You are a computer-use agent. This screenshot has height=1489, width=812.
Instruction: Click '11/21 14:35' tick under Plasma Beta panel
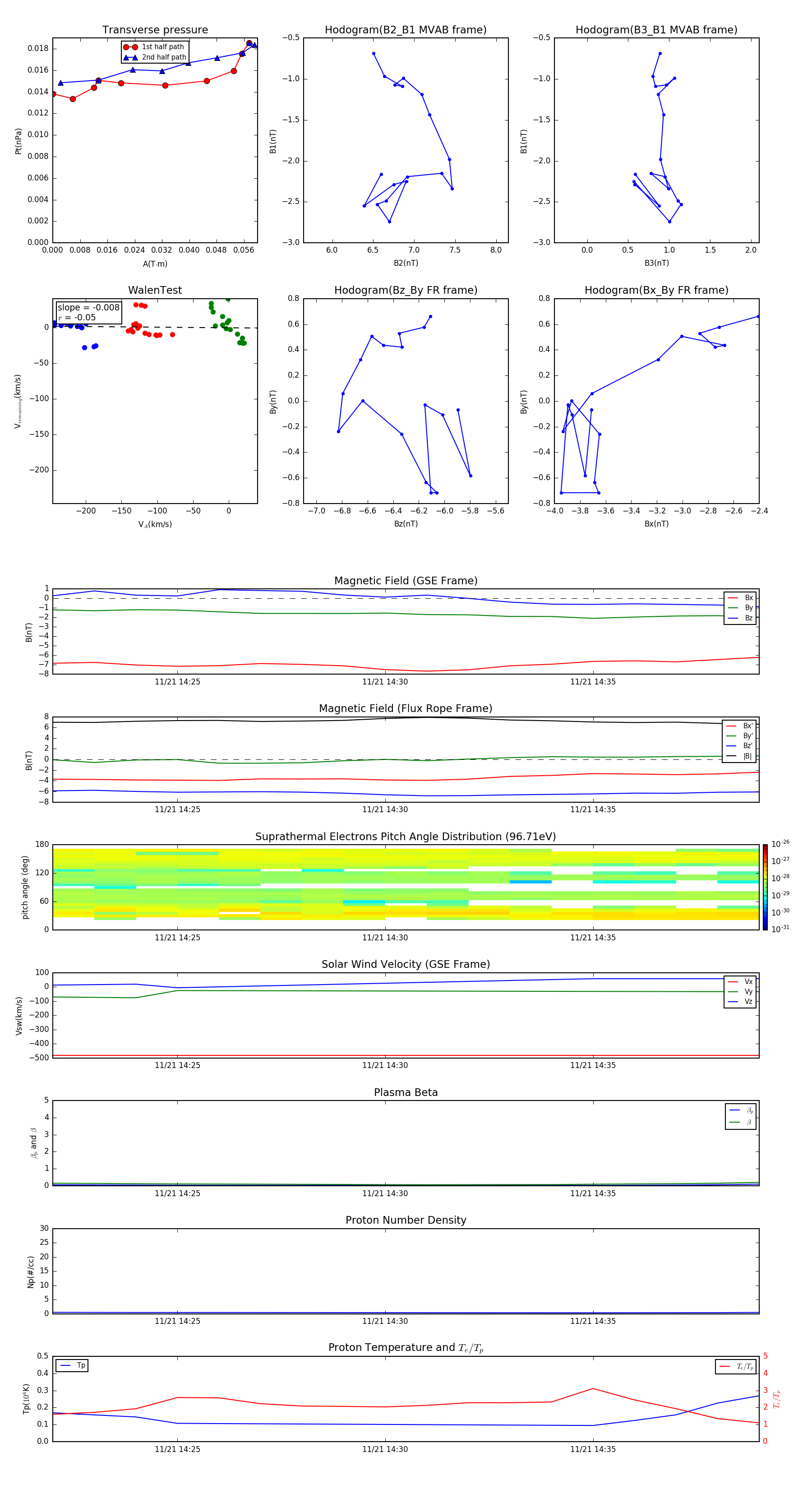point(593,1193)
